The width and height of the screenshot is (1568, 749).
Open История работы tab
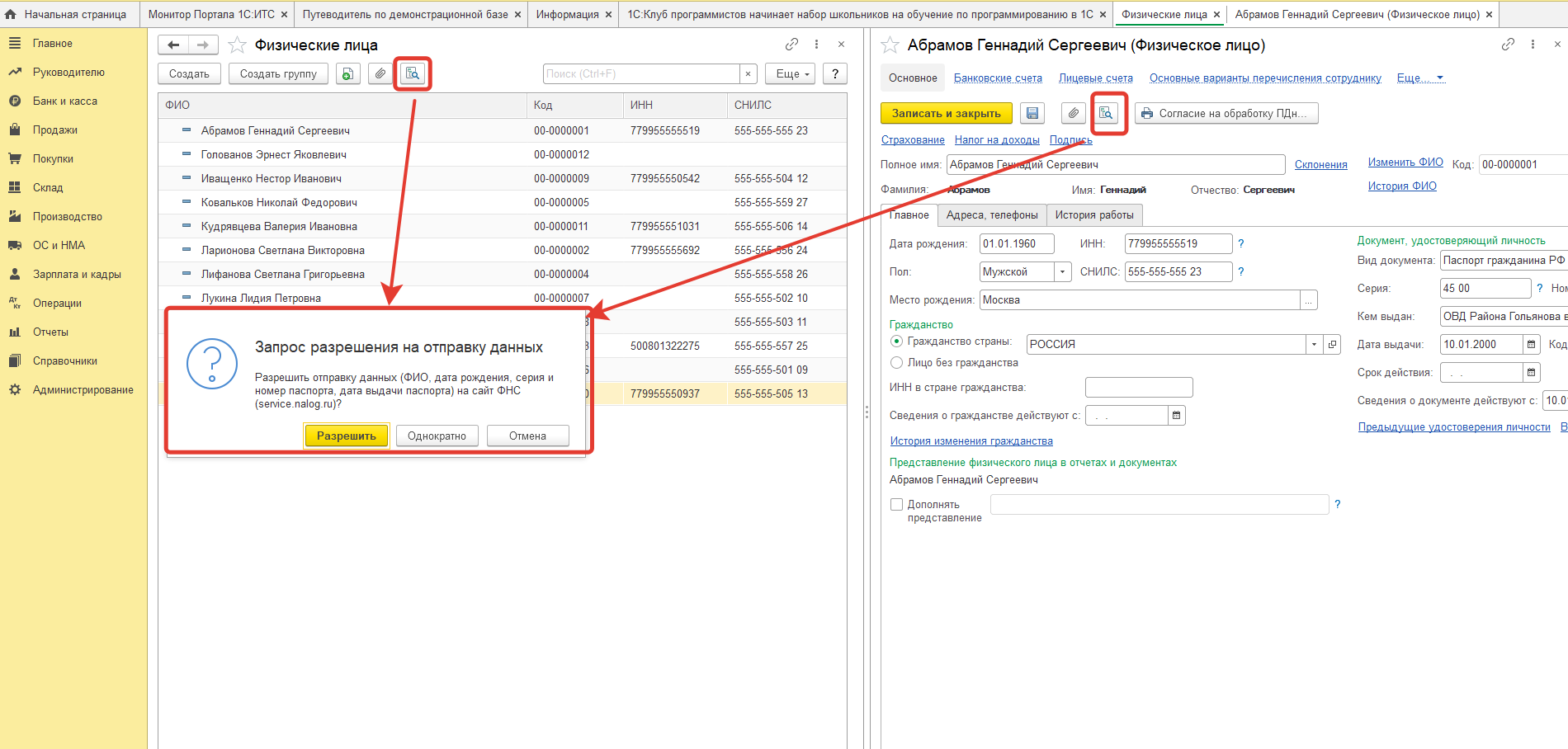(1094, 215)
